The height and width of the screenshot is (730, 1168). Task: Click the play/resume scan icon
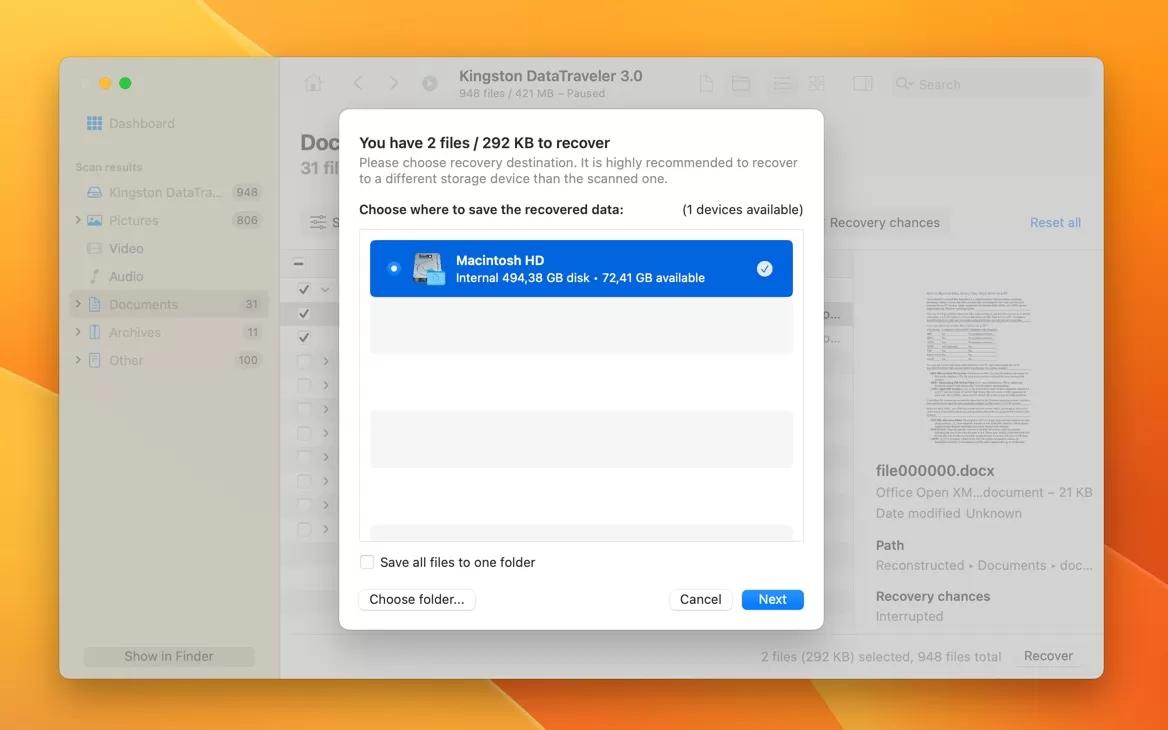(x=430, y=84)
